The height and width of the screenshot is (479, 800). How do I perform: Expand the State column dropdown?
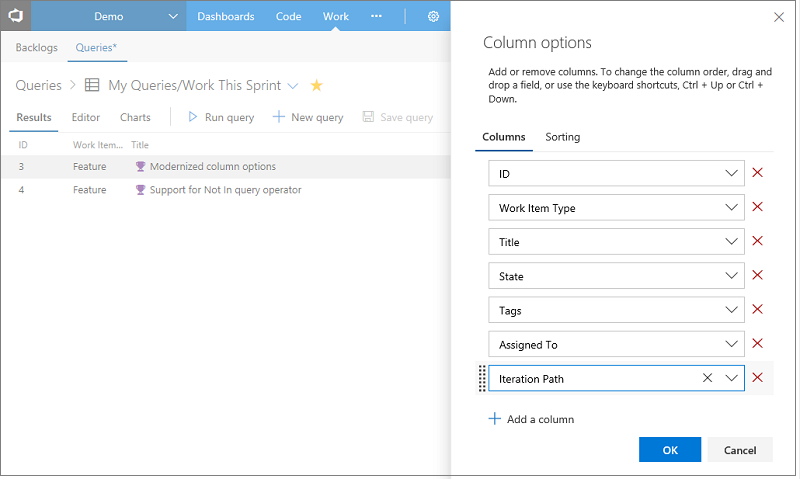click(731, 276)
